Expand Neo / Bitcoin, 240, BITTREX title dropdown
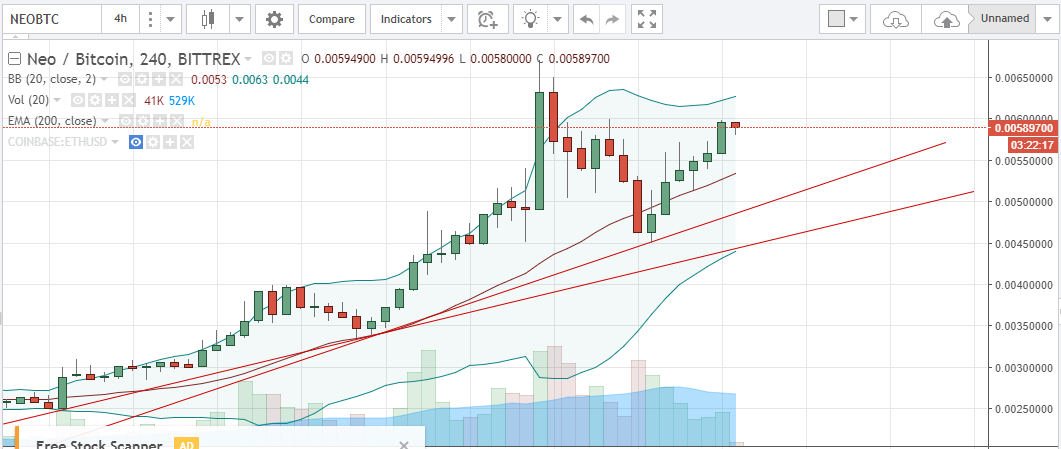The width and height of the screenshot is (1061, 449). click(x=248, y=59)
